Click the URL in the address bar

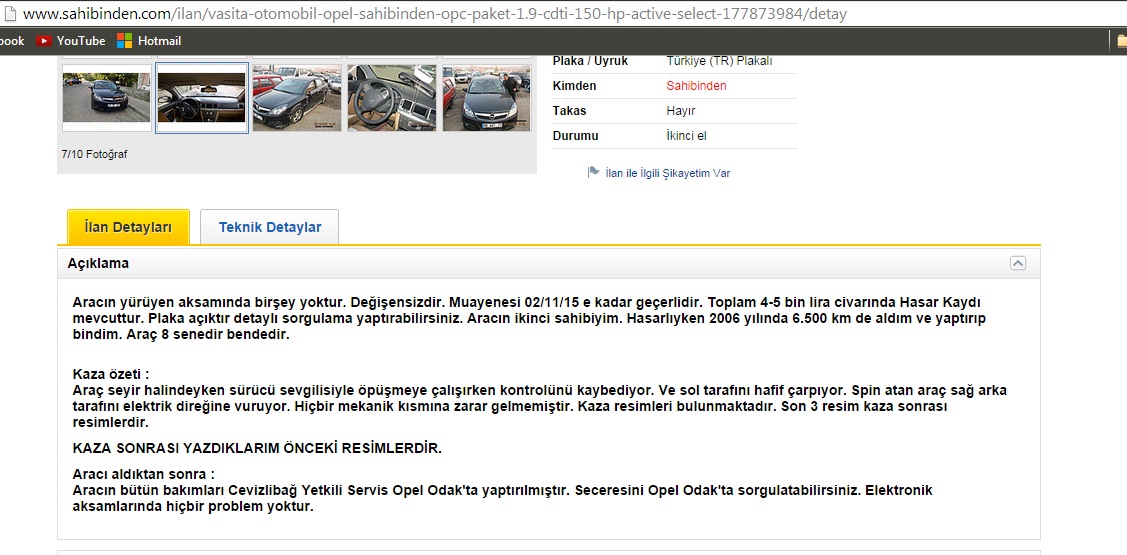pyautogui.click(x=435, y=14)
